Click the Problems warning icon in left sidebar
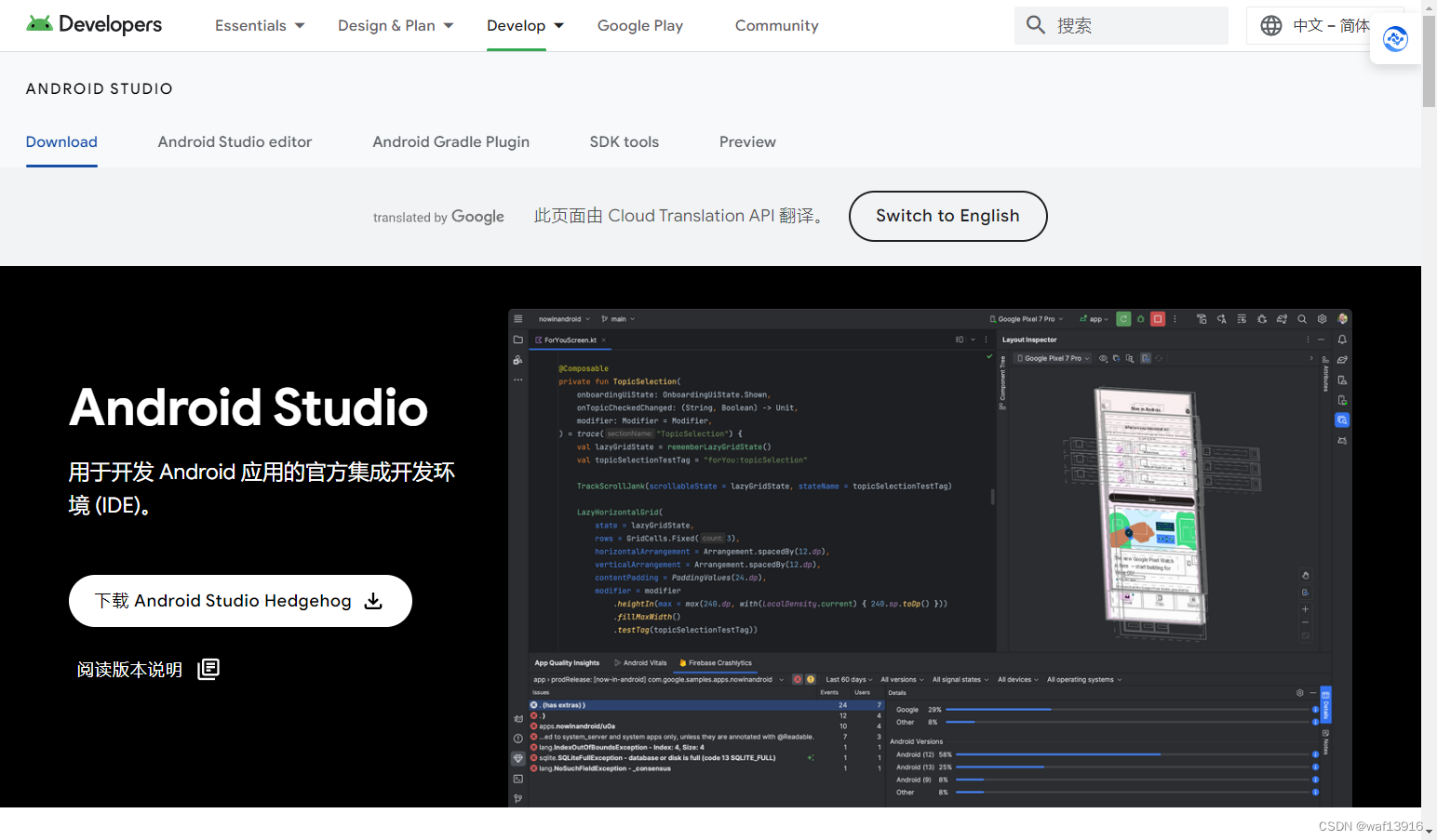The height and width of the screenshot is (840, 1437). (x=518, y=739)
